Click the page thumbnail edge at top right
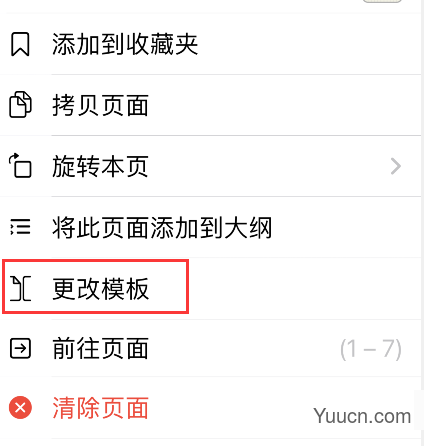 click(x=382, y=1)
